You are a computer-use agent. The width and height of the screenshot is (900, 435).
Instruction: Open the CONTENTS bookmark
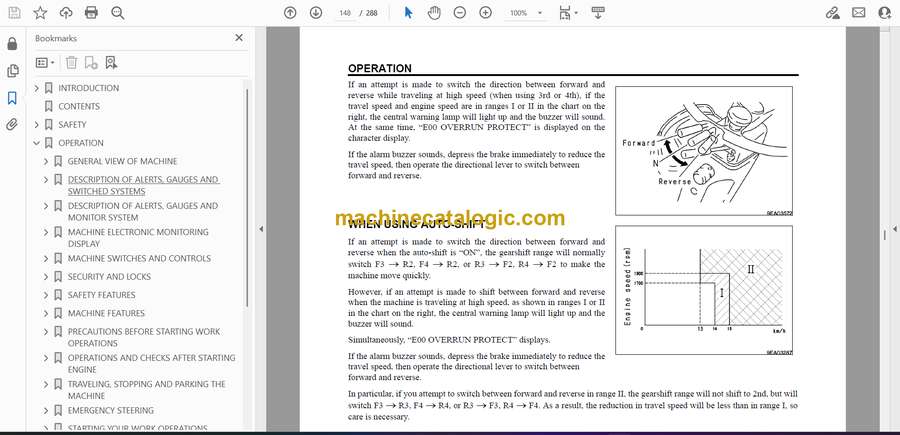click(79, 106)
